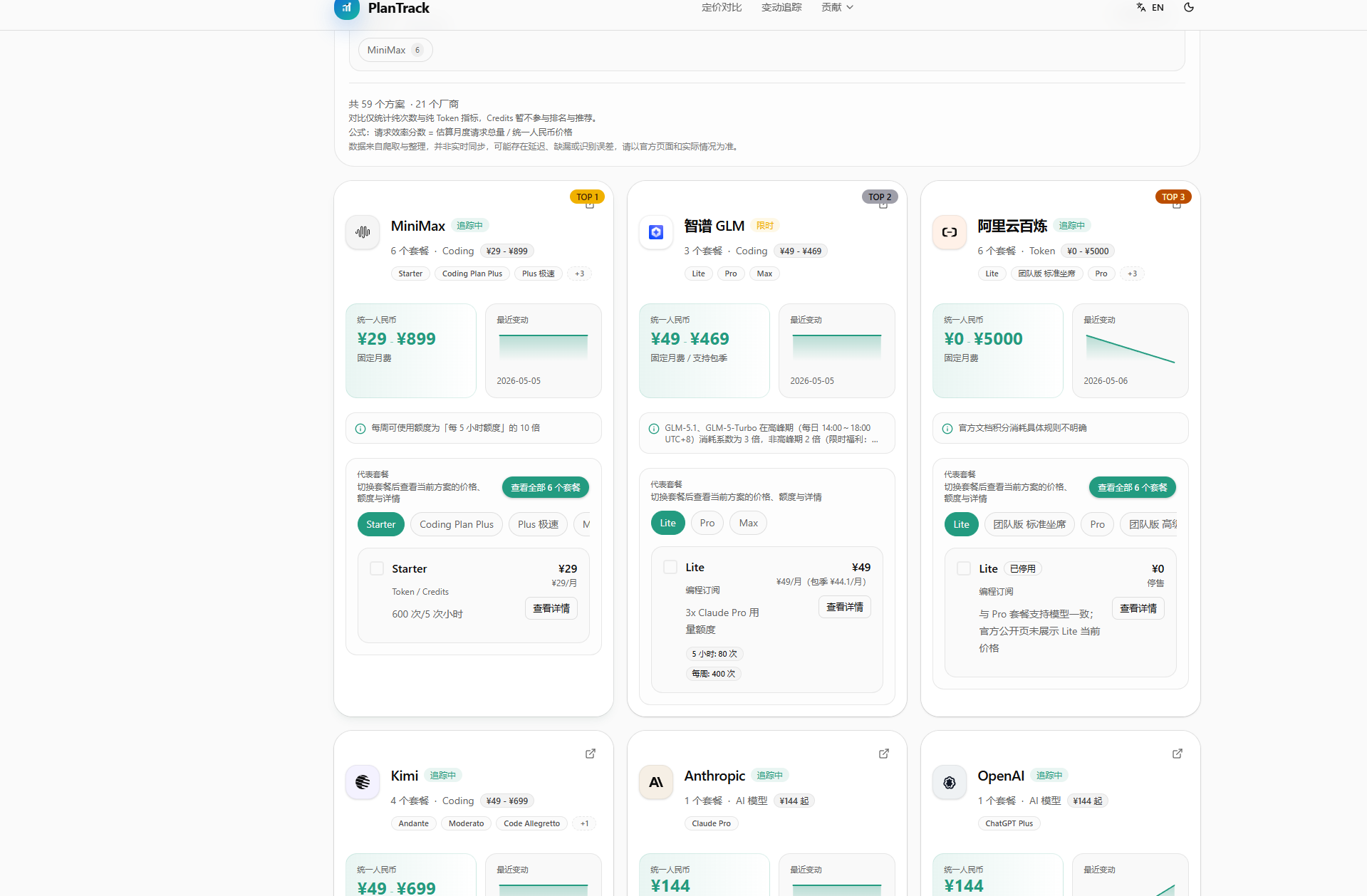The width and height of the screenshot is (1367, 896).
Task: Click the MiniMax vendor logo icon
Action: pos(363,232)
